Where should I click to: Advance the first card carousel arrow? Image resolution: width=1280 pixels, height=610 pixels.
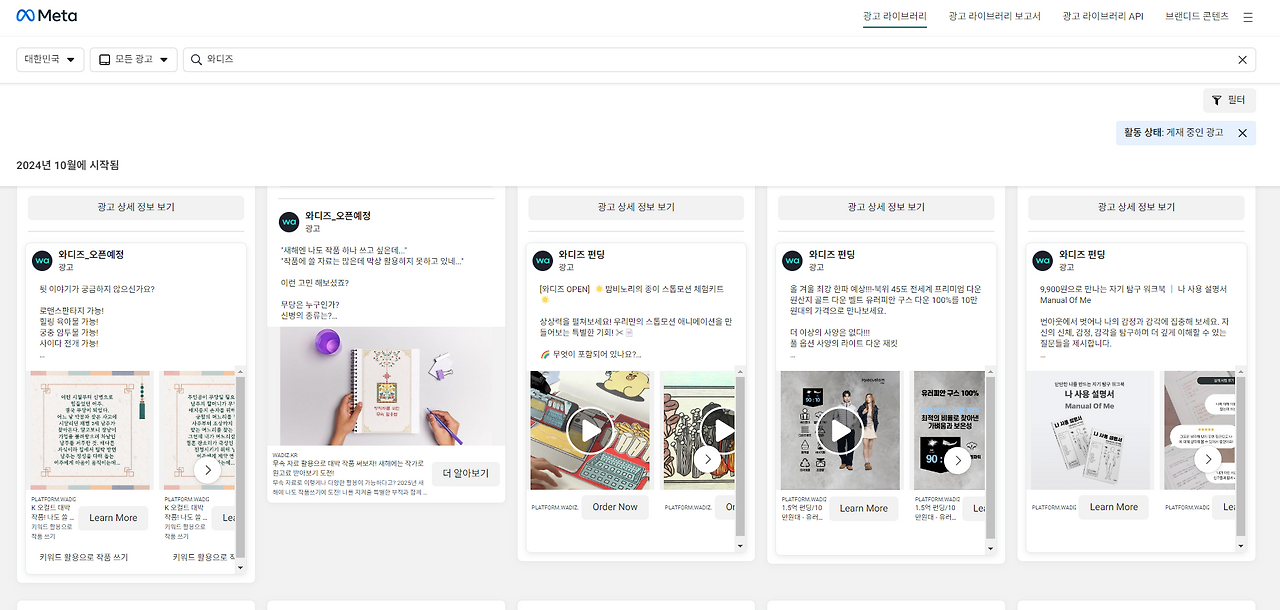tap(207, 470)
